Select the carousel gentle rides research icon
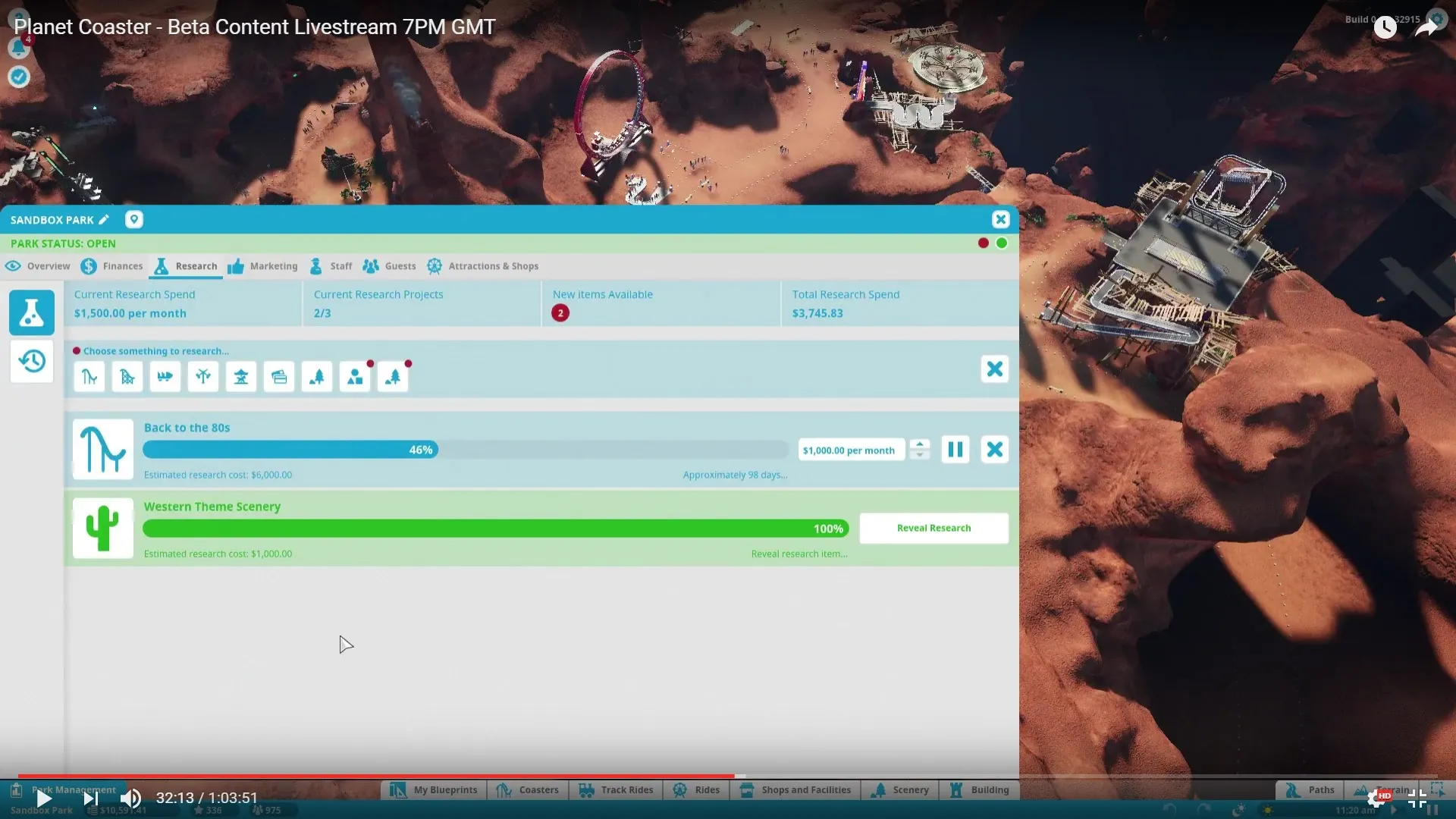This screenshot has height=819, width=1456. point(241,377)
